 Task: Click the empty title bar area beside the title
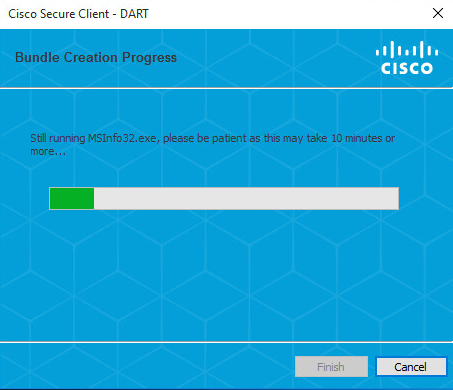pos(287,14)
